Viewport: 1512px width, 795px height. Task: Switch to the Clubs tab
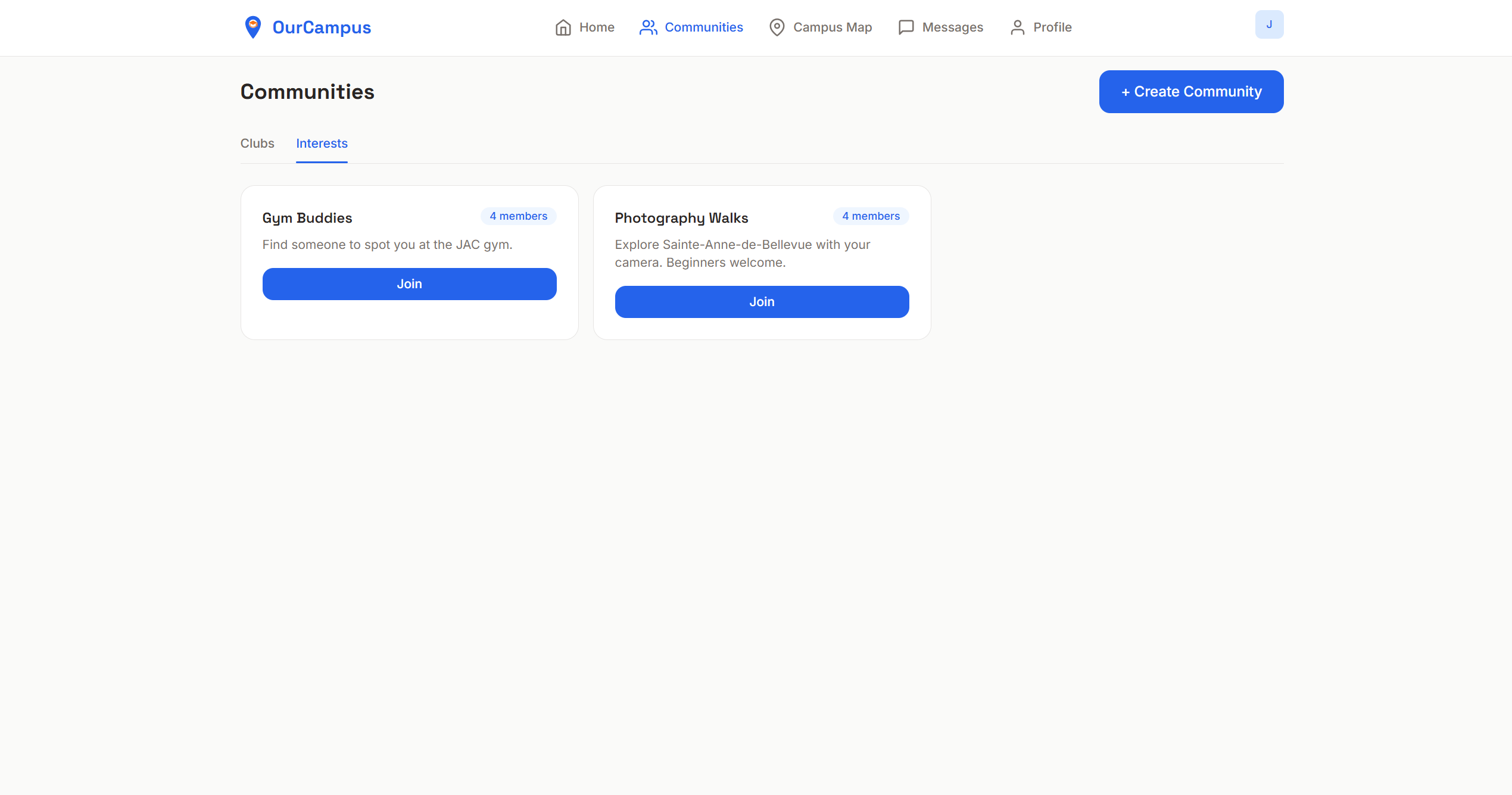coord(257,144)
